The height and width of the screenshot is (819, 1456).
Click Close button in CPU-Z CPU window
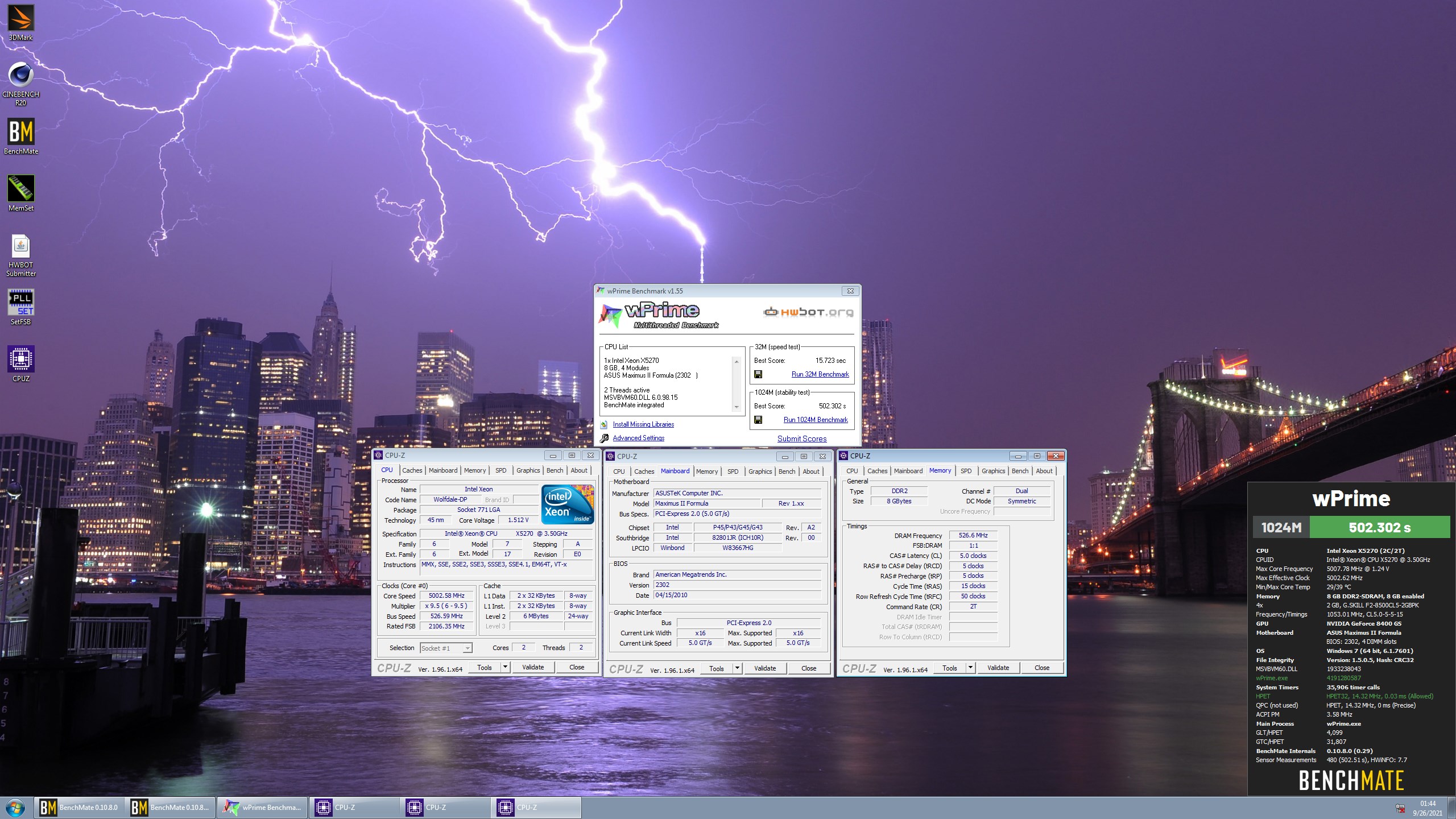(577, 667)
